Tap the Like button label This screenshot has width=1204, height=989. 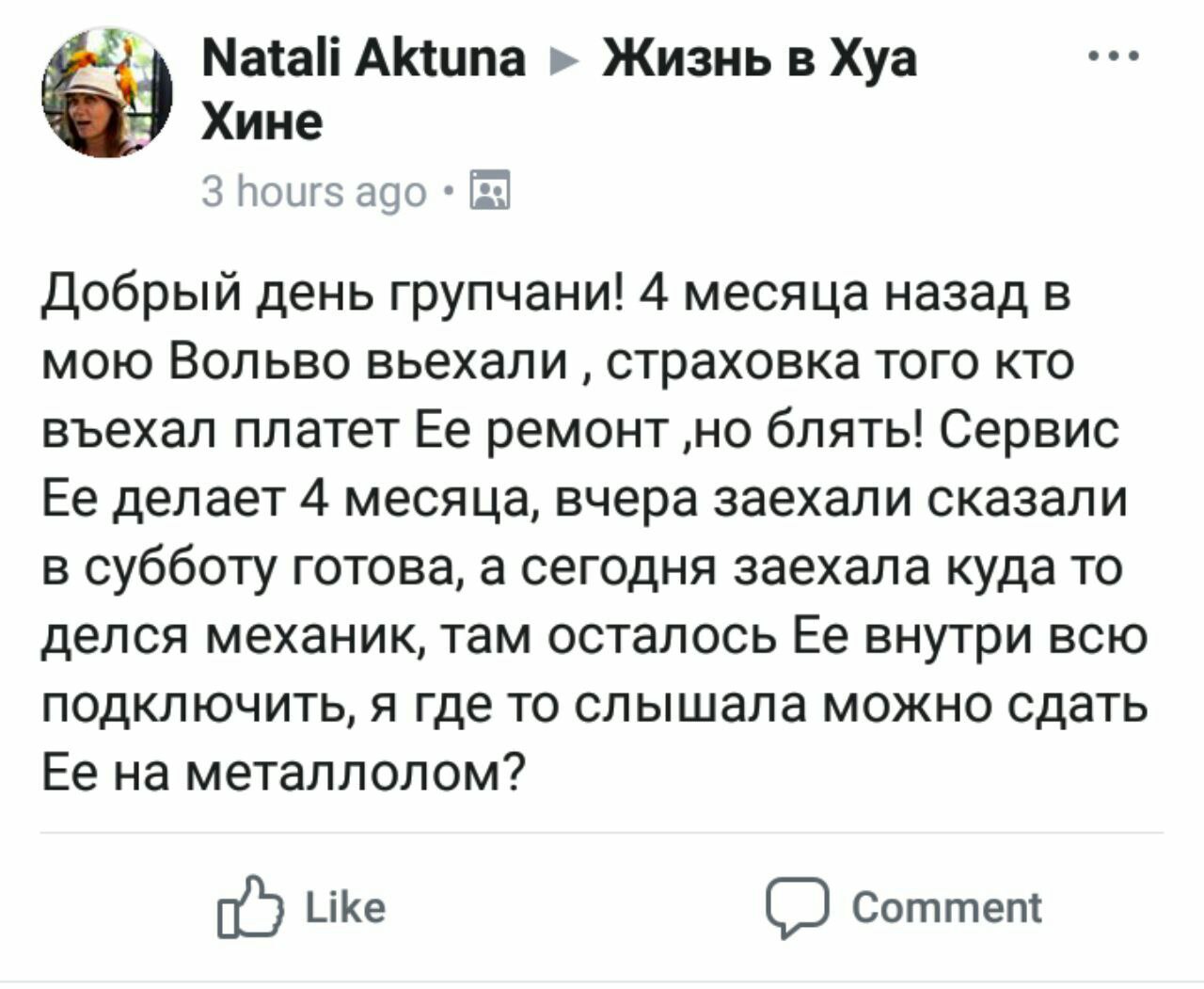345,907
